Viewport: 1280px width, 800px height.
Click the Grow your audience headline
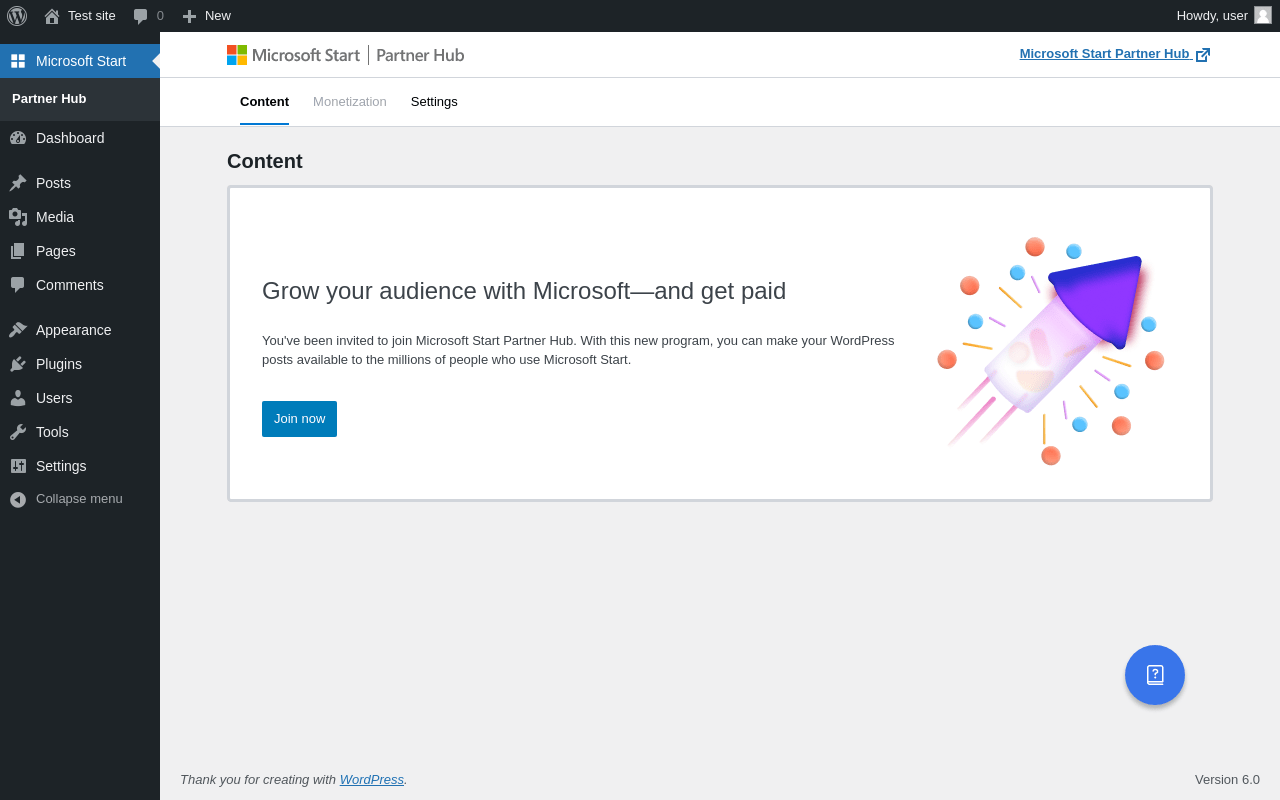[x=524, y=291]
